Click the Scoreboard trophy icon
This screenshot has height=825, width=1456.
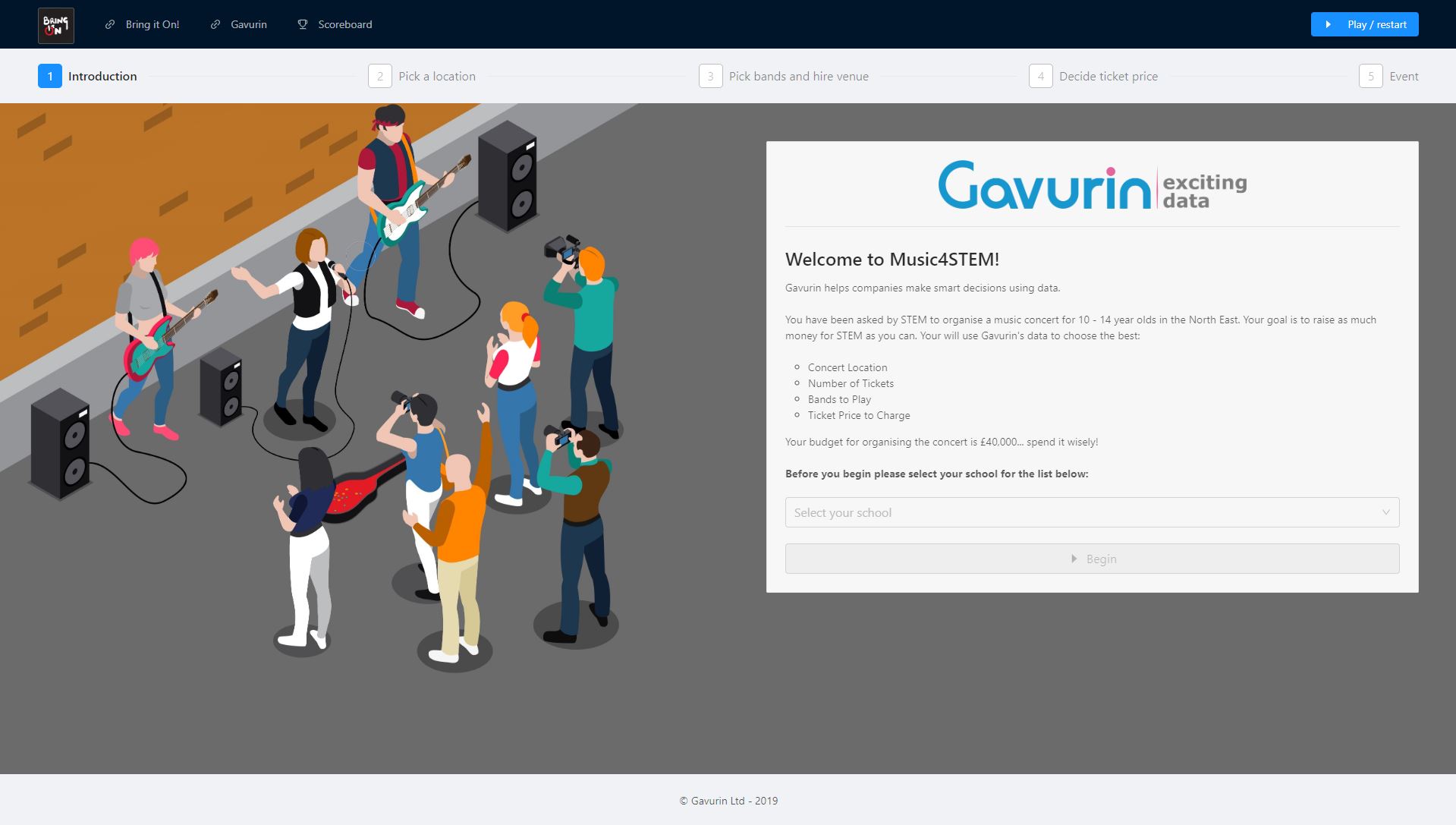tap(303, 24)
